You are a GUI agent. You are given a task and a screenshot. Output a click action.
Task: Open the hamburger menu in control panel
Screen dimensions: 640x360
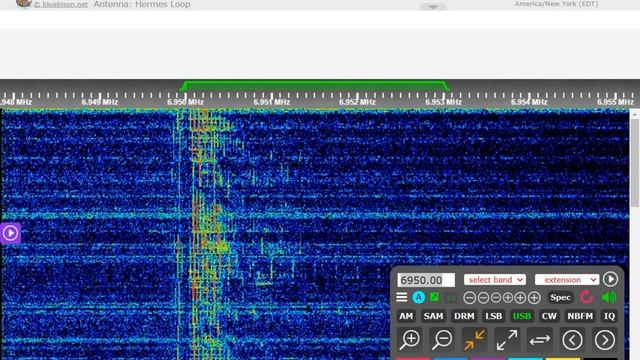[x=402, y=298]
